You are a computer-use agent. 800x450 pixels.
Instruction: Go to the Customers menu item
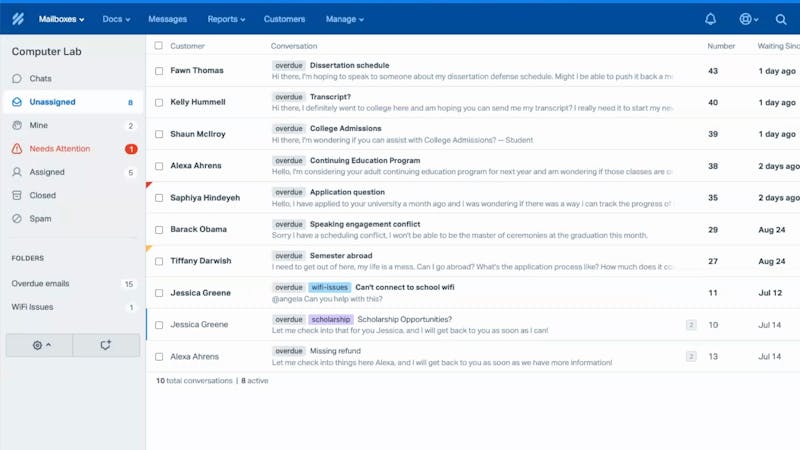(x=285, y=19)
